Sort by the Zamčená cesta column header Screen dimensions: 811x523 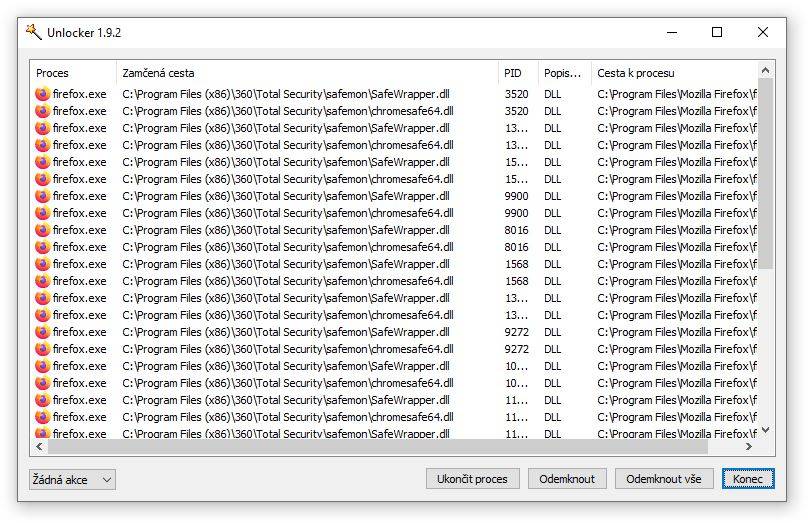click(307, 73)
